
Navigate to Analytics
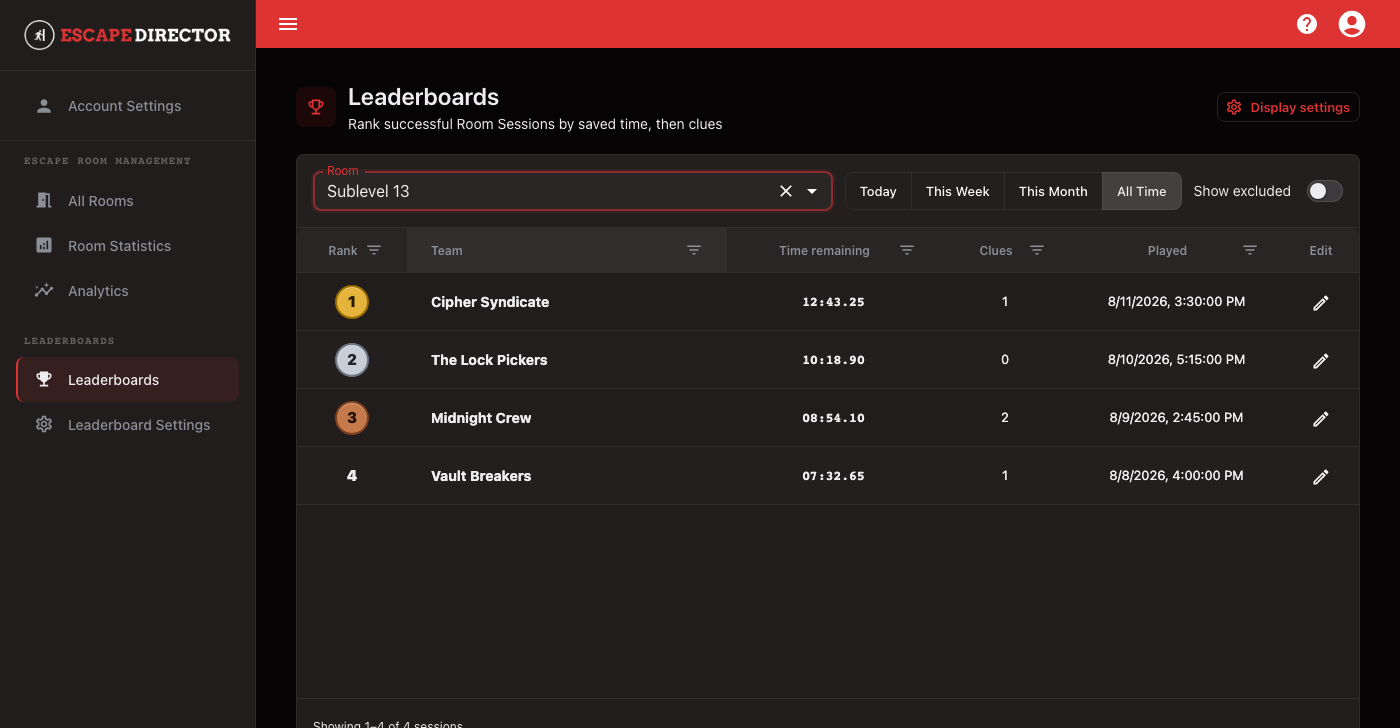click(127, 291)
